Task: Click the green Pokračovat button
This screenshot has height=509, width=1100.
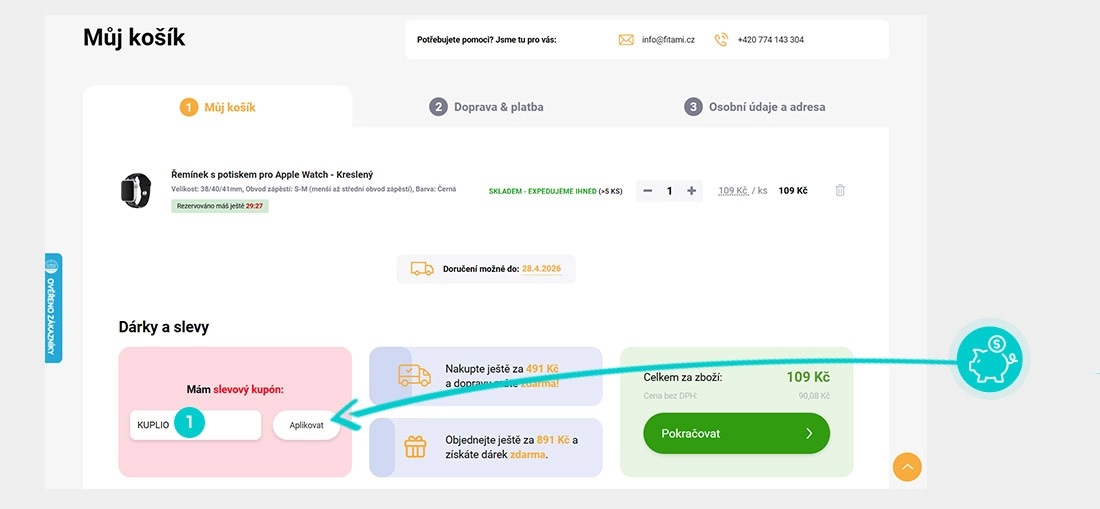Action: 736,433
